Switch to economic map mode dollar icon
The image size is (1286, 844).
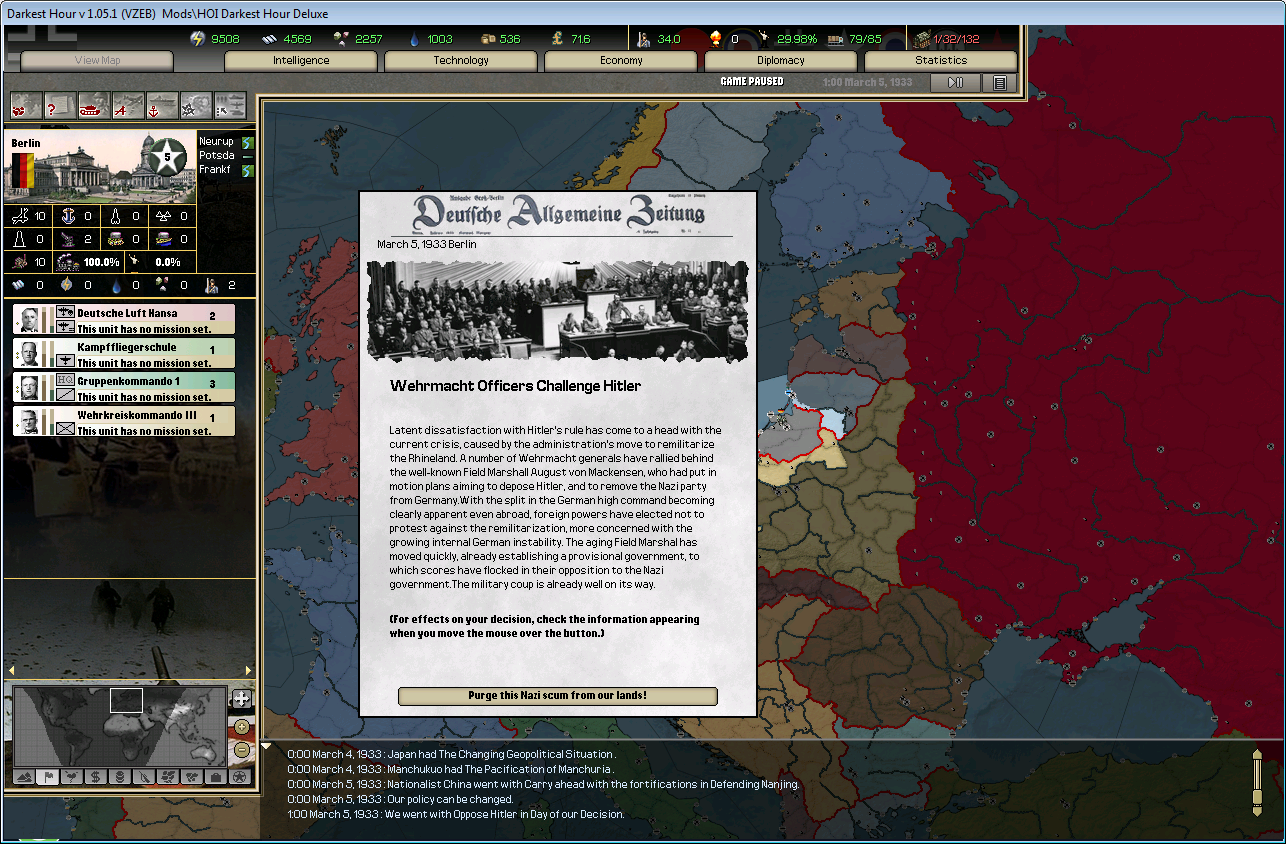point(96,776)
